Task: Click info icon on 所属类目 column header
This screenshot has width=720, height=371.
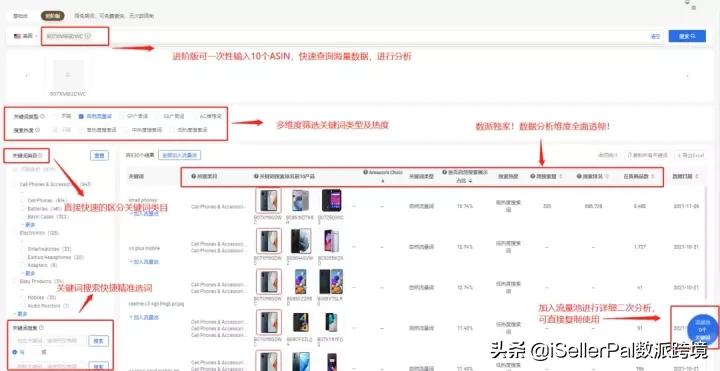Action: [x=193, y=176]
